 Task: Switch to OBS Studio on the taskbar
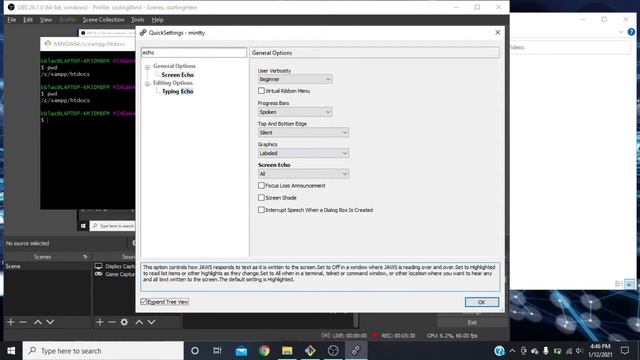click(x=333, y=351)
